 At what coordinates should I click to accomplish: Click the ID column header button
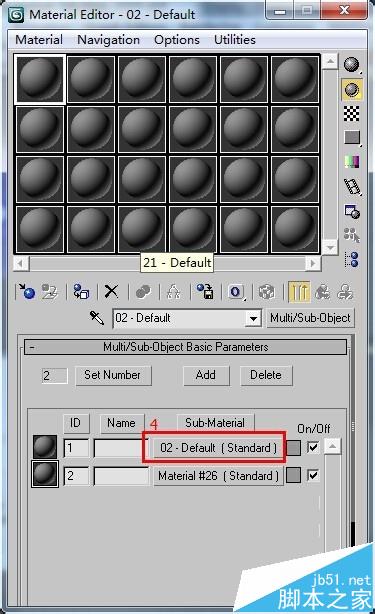coord(76,423)
